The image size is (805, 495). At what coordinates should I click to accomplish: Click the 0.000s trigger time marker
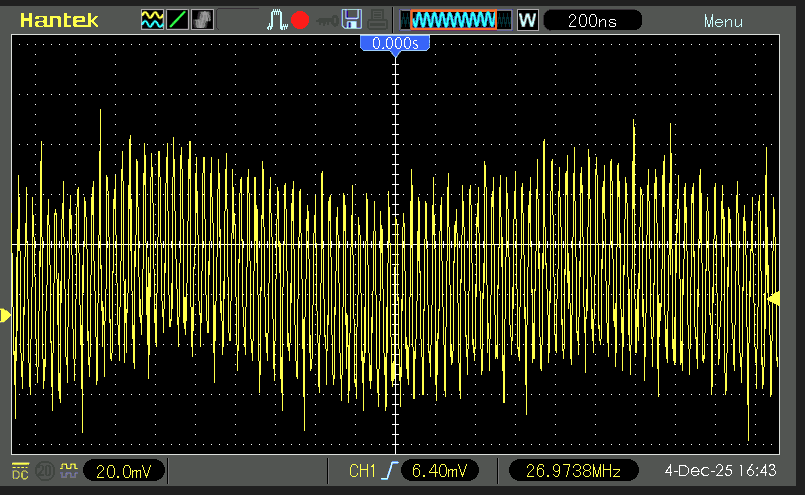[x=396, y=44]
